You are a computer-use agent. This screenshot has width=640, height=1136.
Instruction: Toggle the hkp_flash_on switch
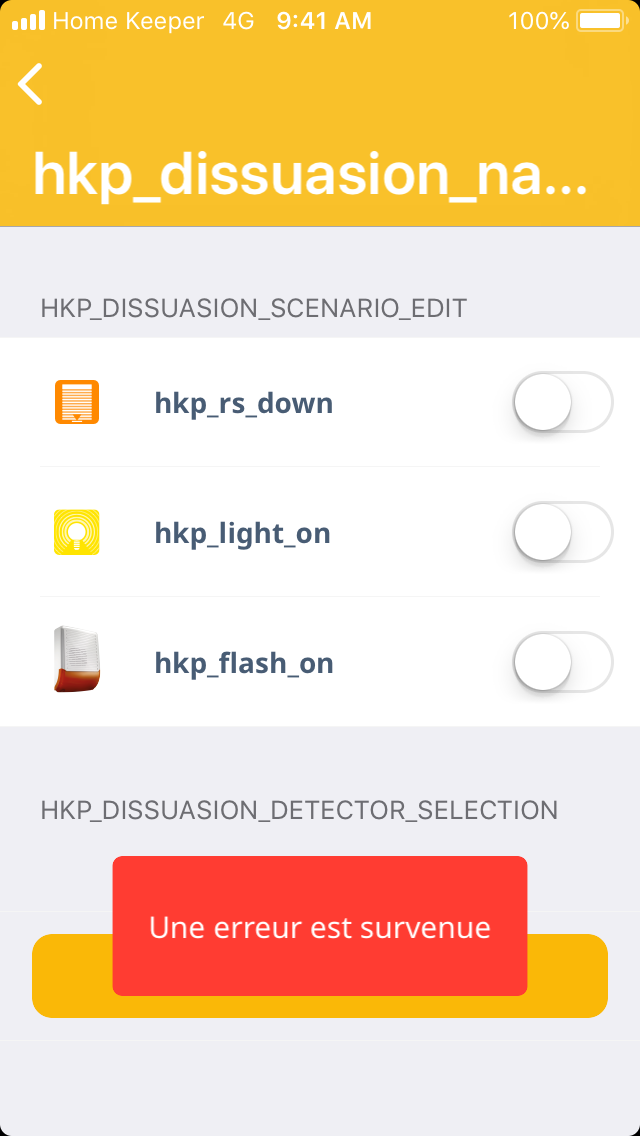(562, 662)
